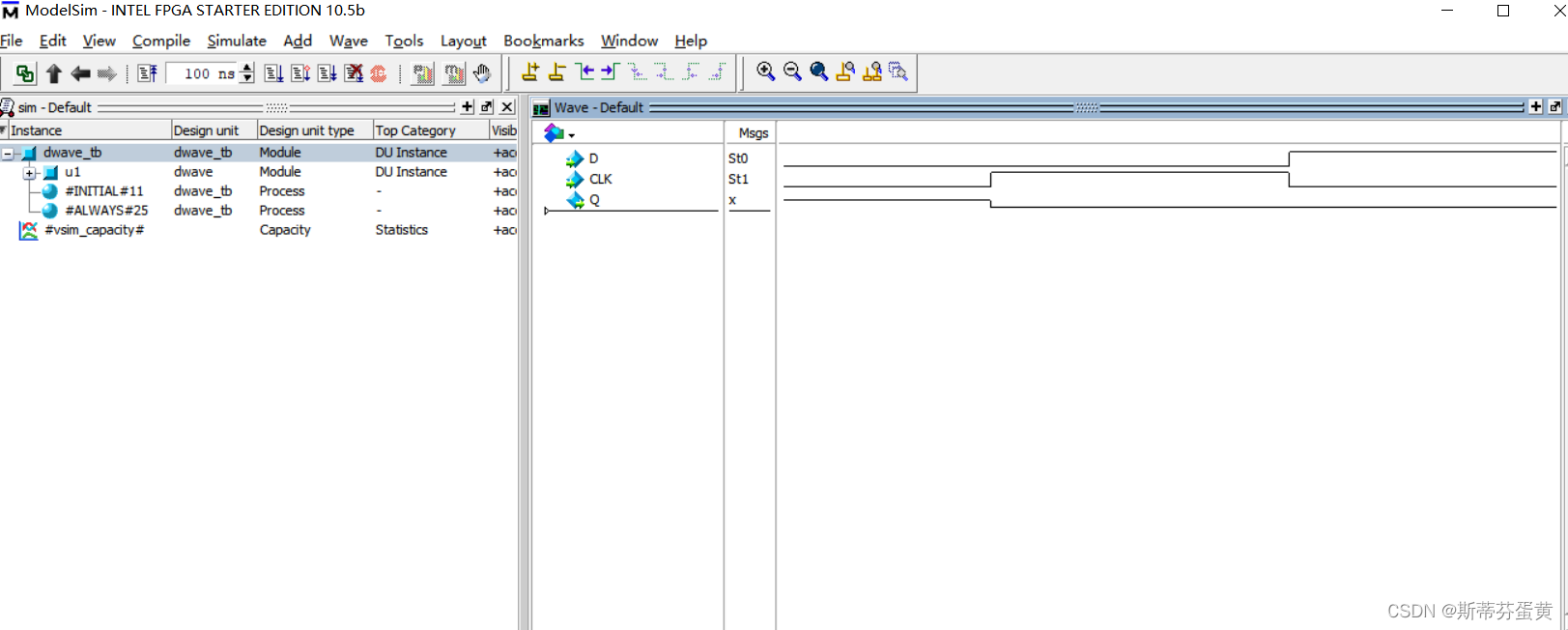Click the Zoom In magnifier icon
This screenshot has height=630, width=1568.
766,72
